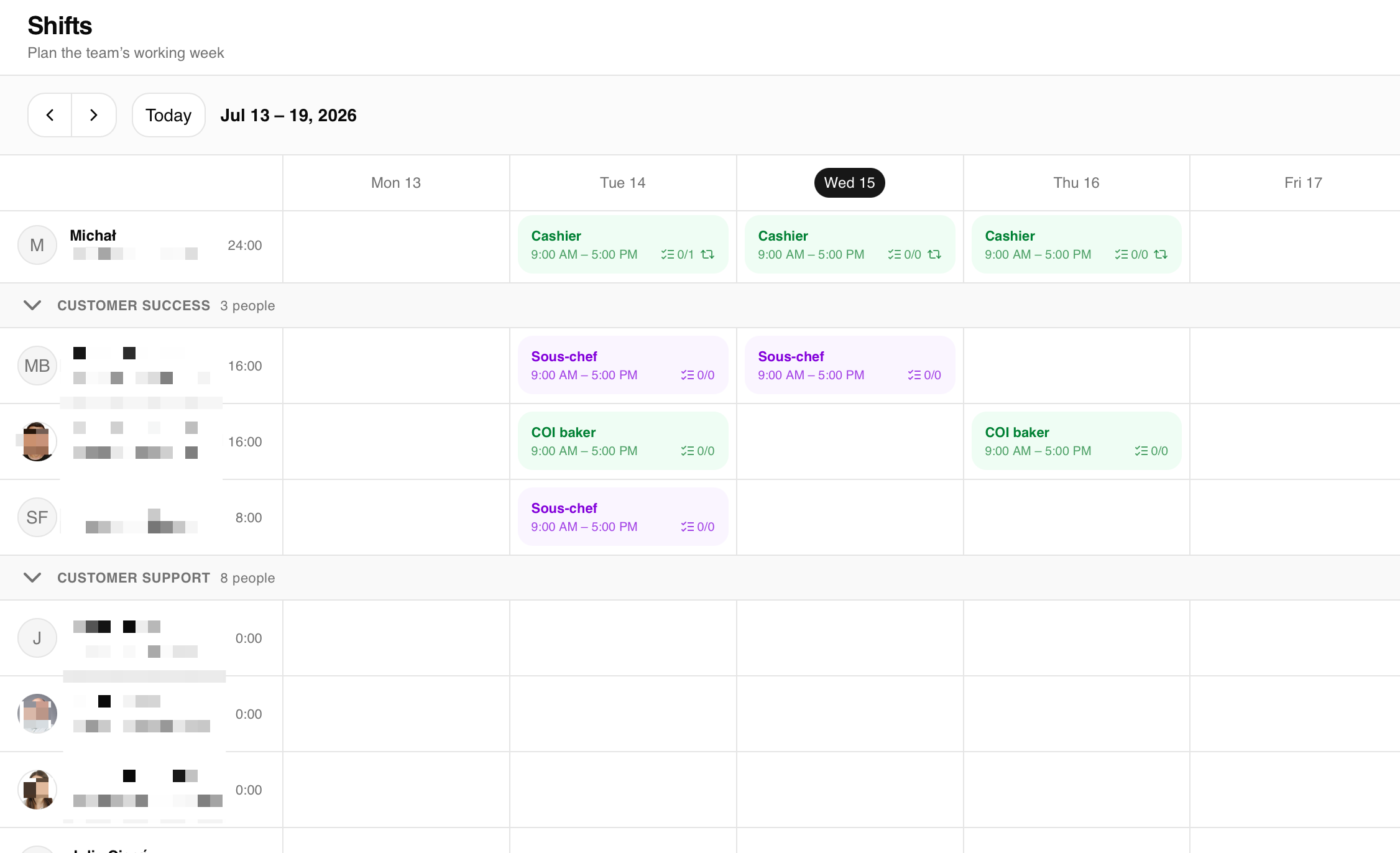Image resolution: width=1400 pixels, height=853 pixels.
Task: Collapse the Customer Support group
Action: [32, 578]
